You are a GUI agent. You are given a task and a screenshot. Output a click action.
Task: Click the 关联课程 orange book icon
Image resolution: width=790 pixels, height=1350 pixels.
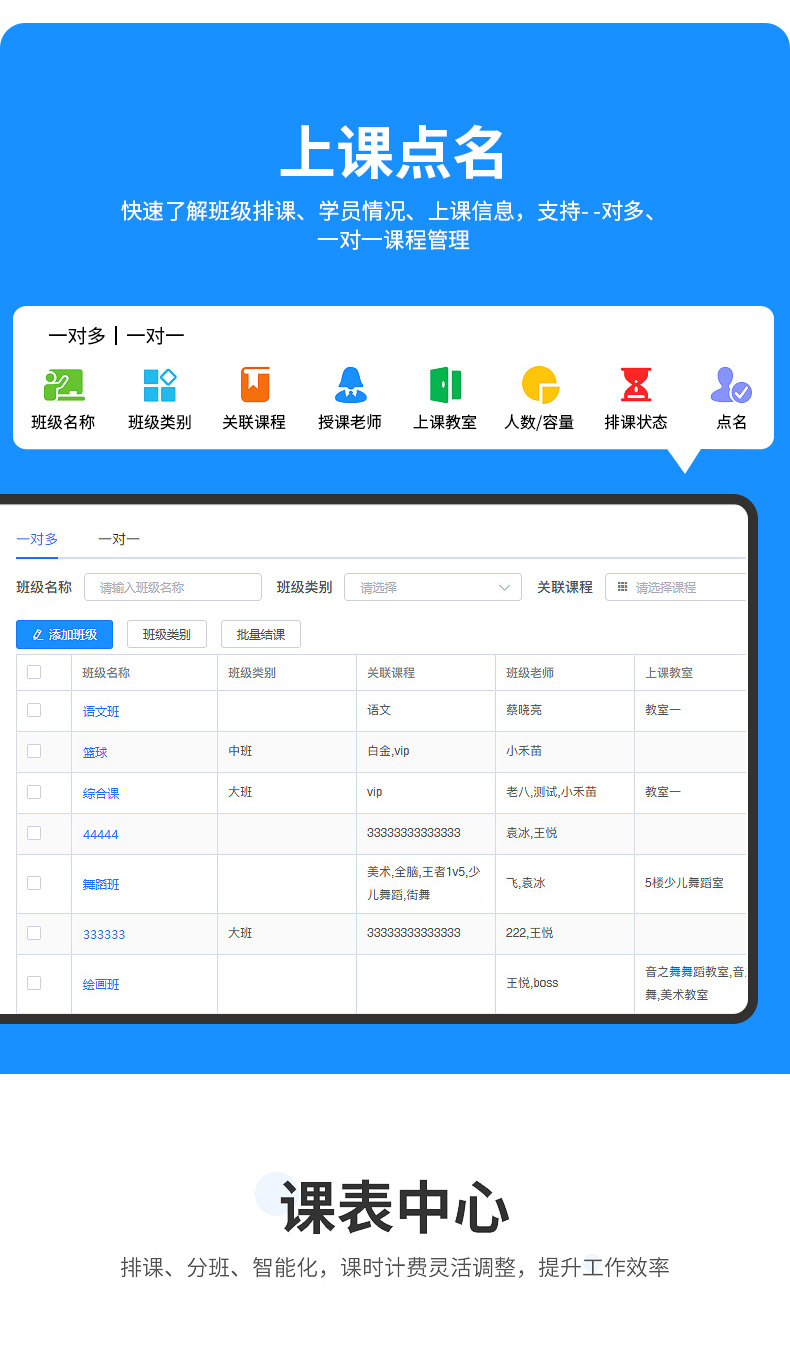click(x=254, y=385)
